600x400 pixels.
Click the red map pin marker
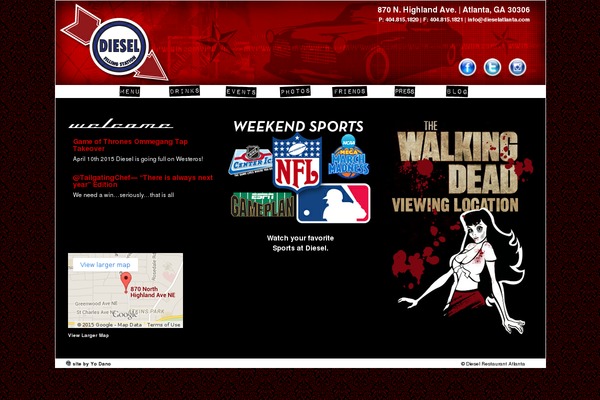coord(126,282)
